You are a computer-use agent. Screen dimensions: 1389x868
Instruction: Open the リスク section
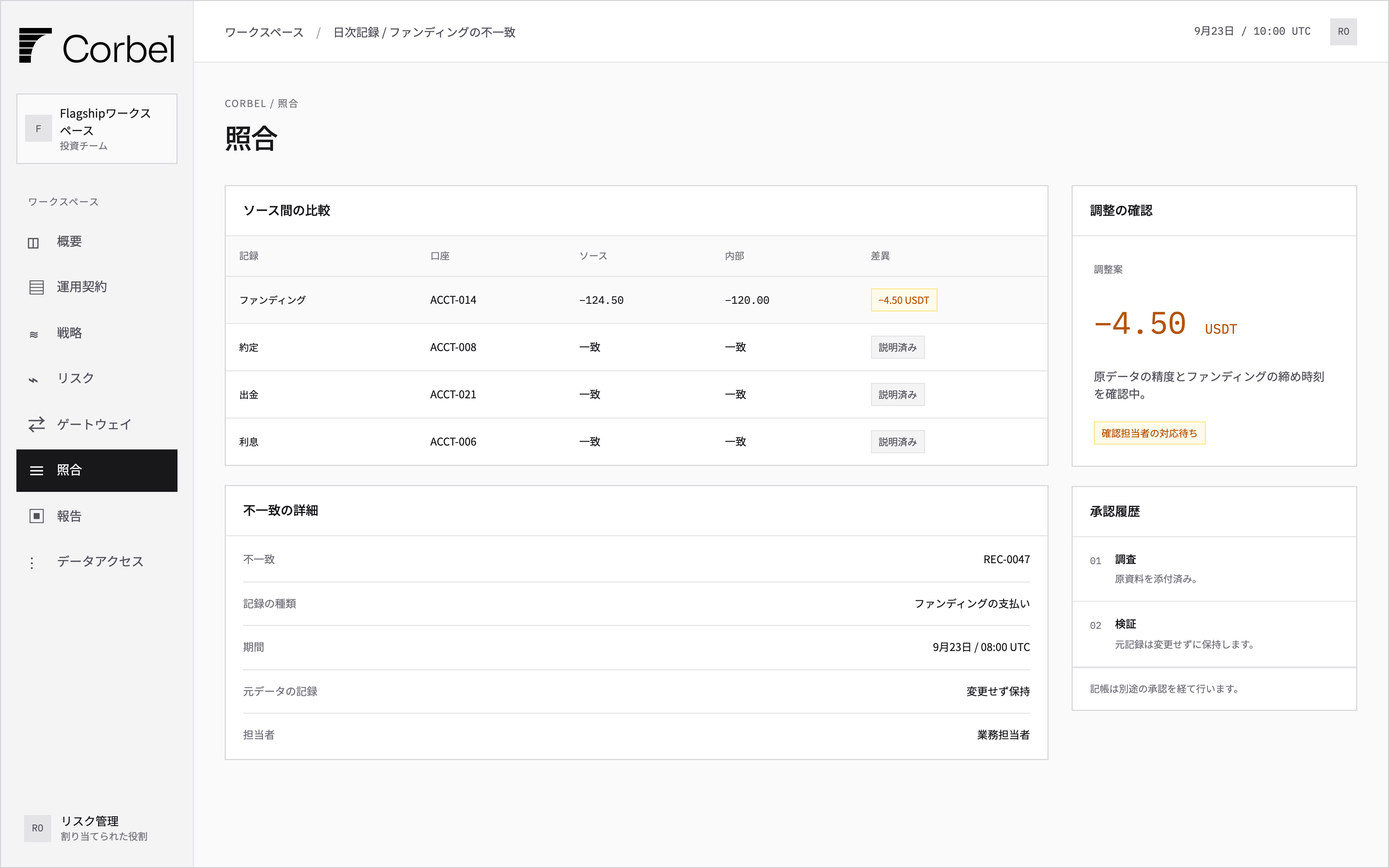point(96,378)
